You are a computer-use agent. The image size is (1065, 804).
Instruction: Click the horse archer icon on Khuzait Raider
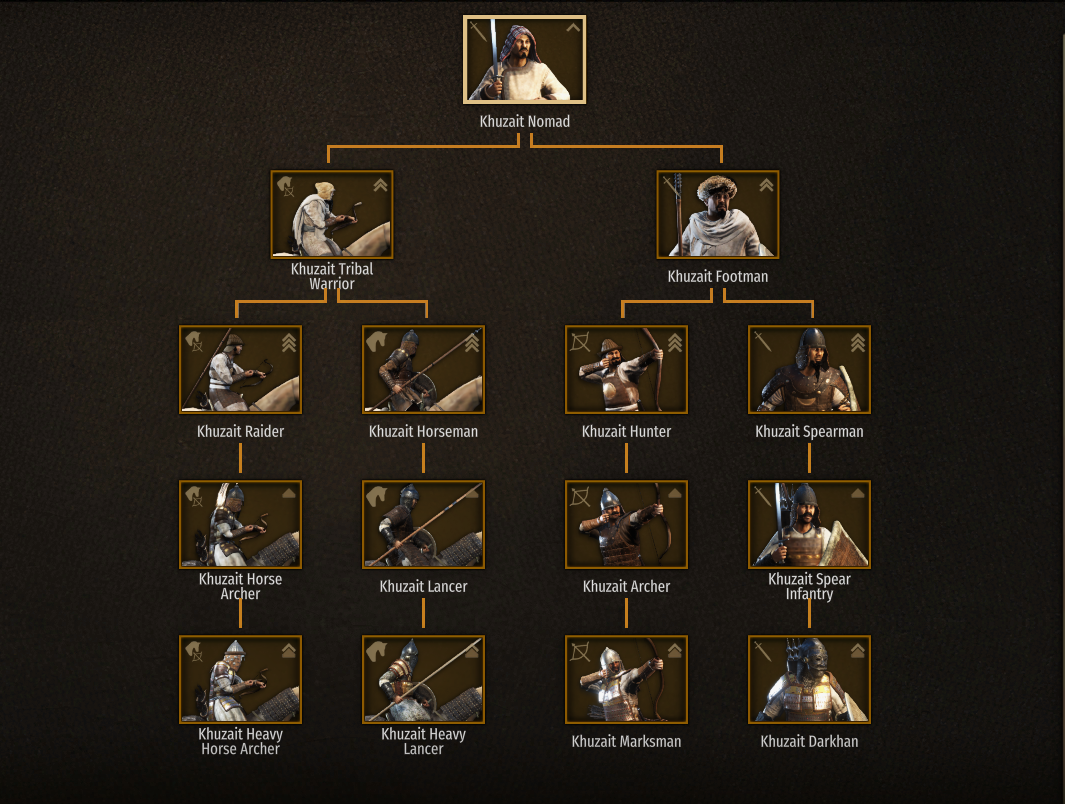(194, 341)
